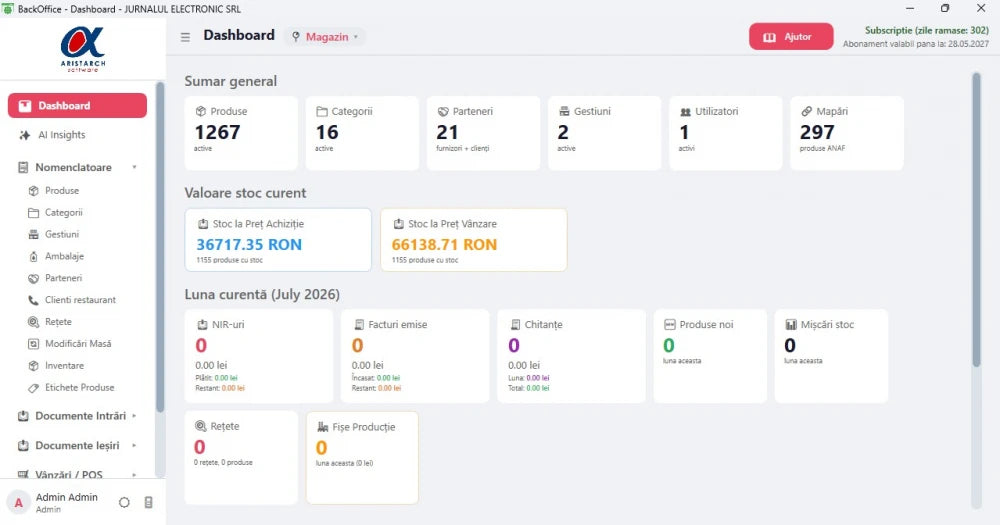Click the Produse noi card icon
Screen dimensions: 1000x525
coord(670,325)
